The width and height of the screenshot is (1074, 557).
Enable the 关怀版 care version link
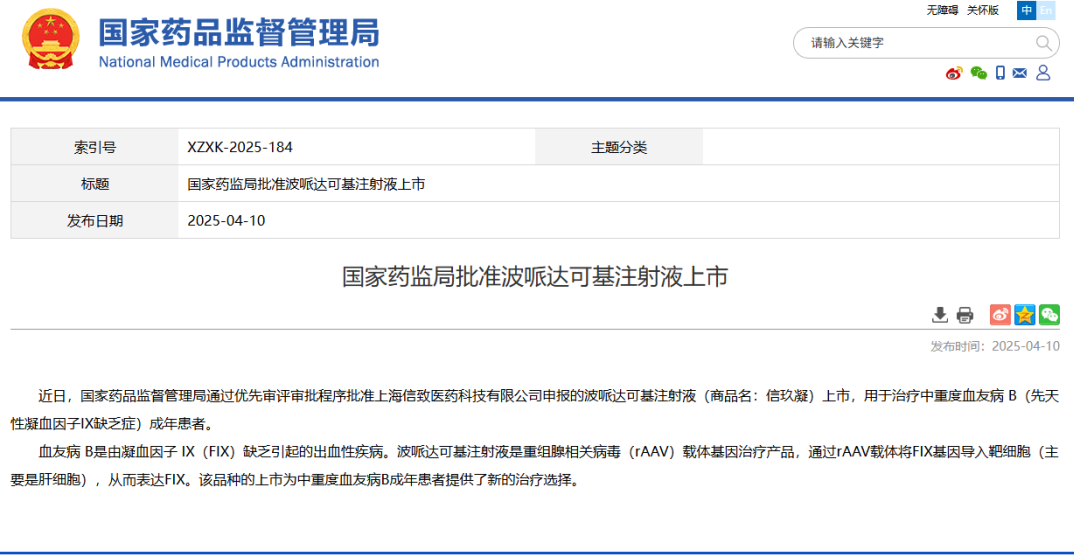(983, 10)
